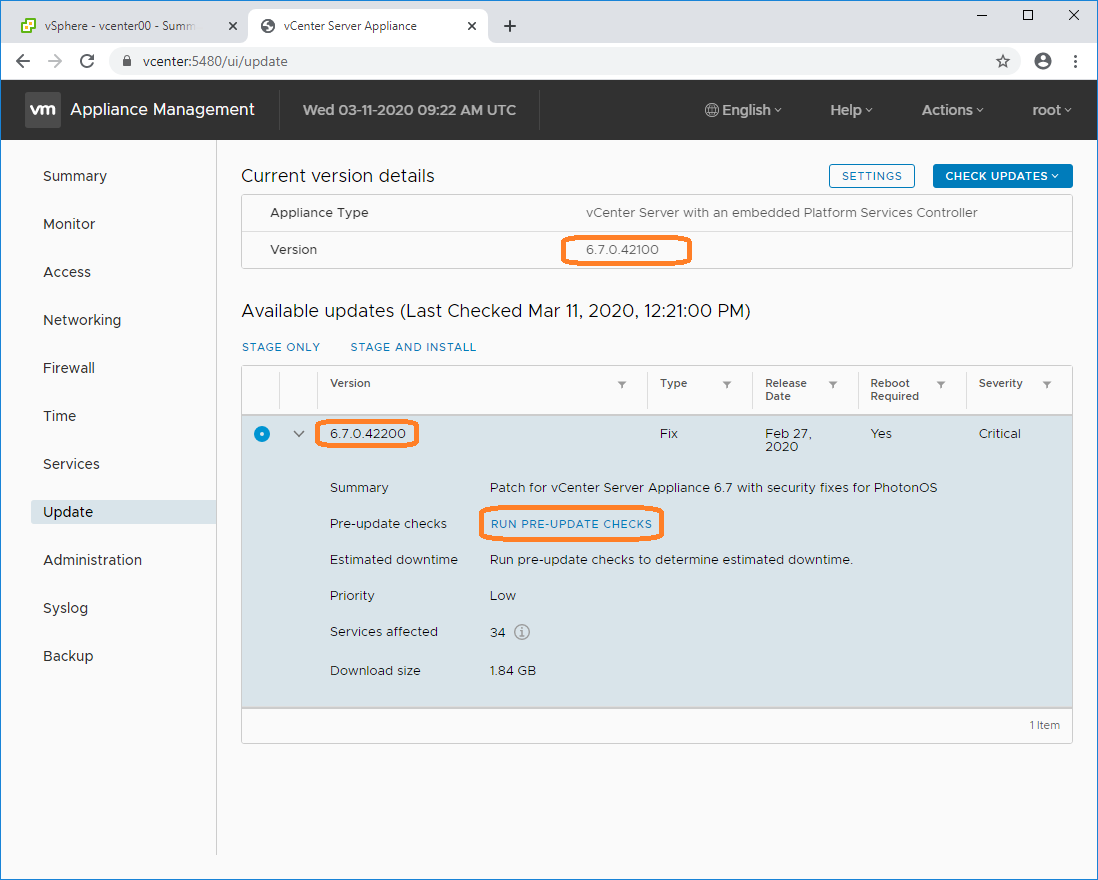
Task: Select the Update section
Action: [x=123, y=512]
